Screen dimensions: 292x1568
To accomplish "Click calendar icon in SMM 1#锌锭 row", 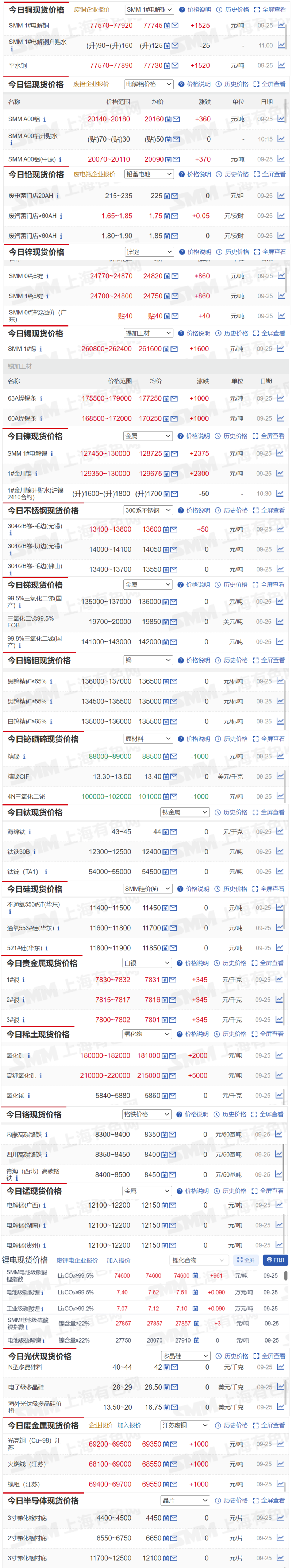I will 168,297.
